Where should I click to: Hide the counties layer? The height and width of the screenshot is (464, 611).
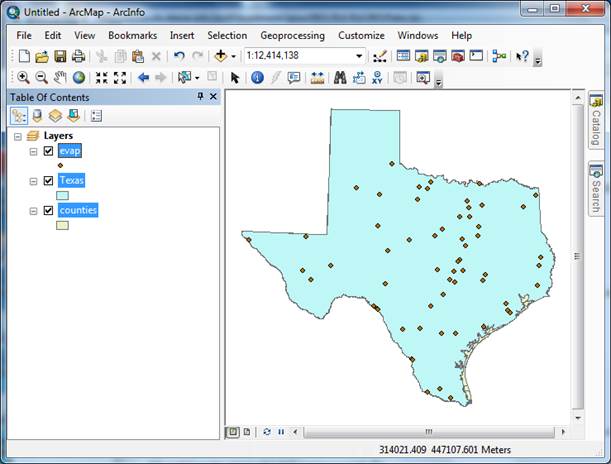point(48,211)
